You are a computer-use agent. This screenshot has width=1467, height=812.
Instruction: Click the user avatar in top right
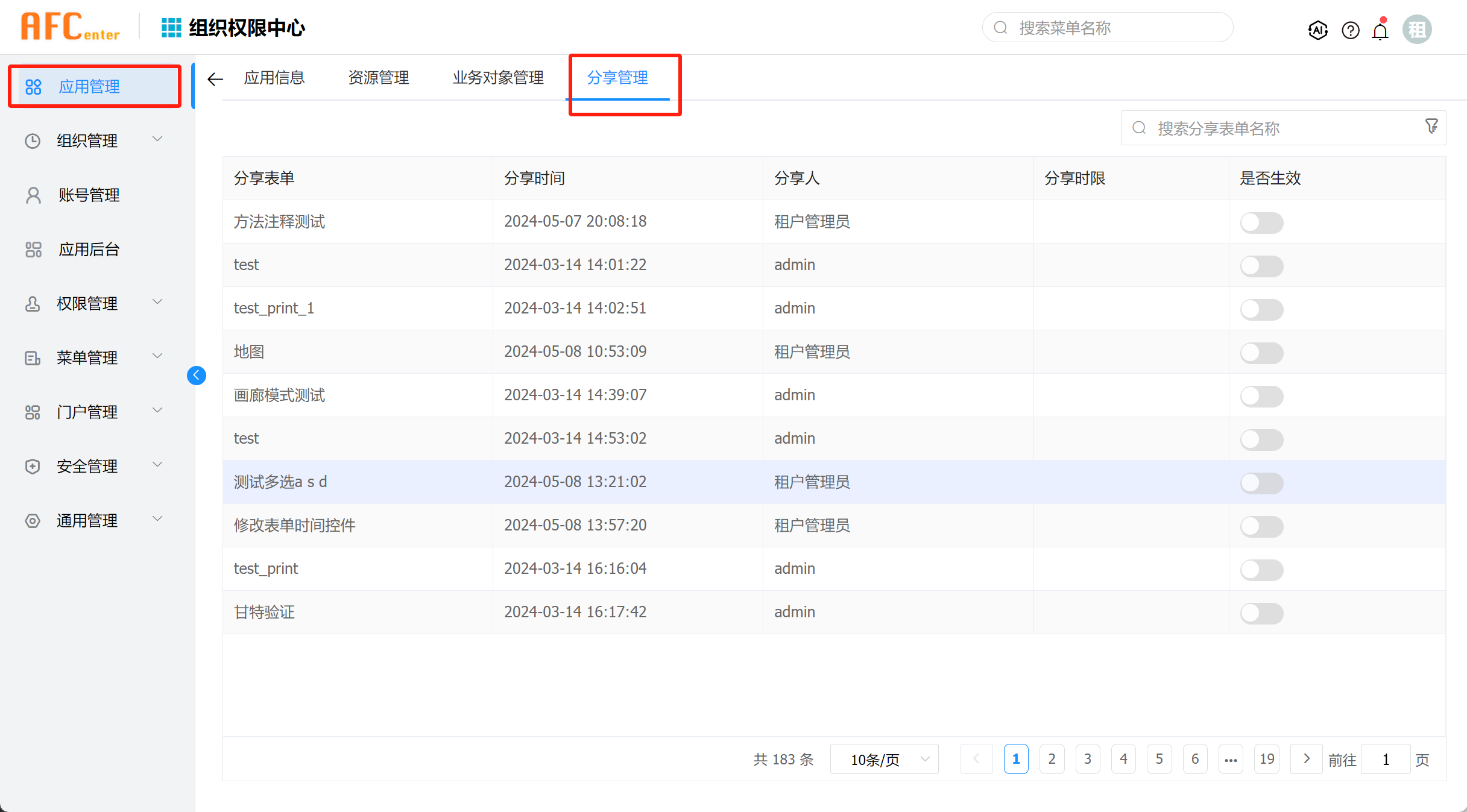click(x=1416, y=30)
